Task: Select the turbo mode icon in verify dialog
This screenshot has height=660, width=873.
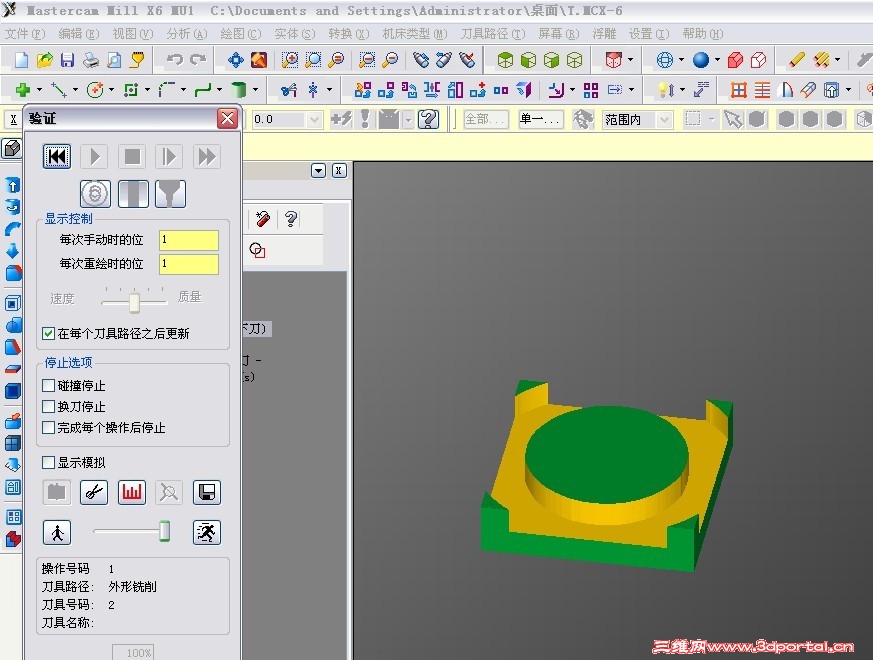Action: click(x=95, y=194)
